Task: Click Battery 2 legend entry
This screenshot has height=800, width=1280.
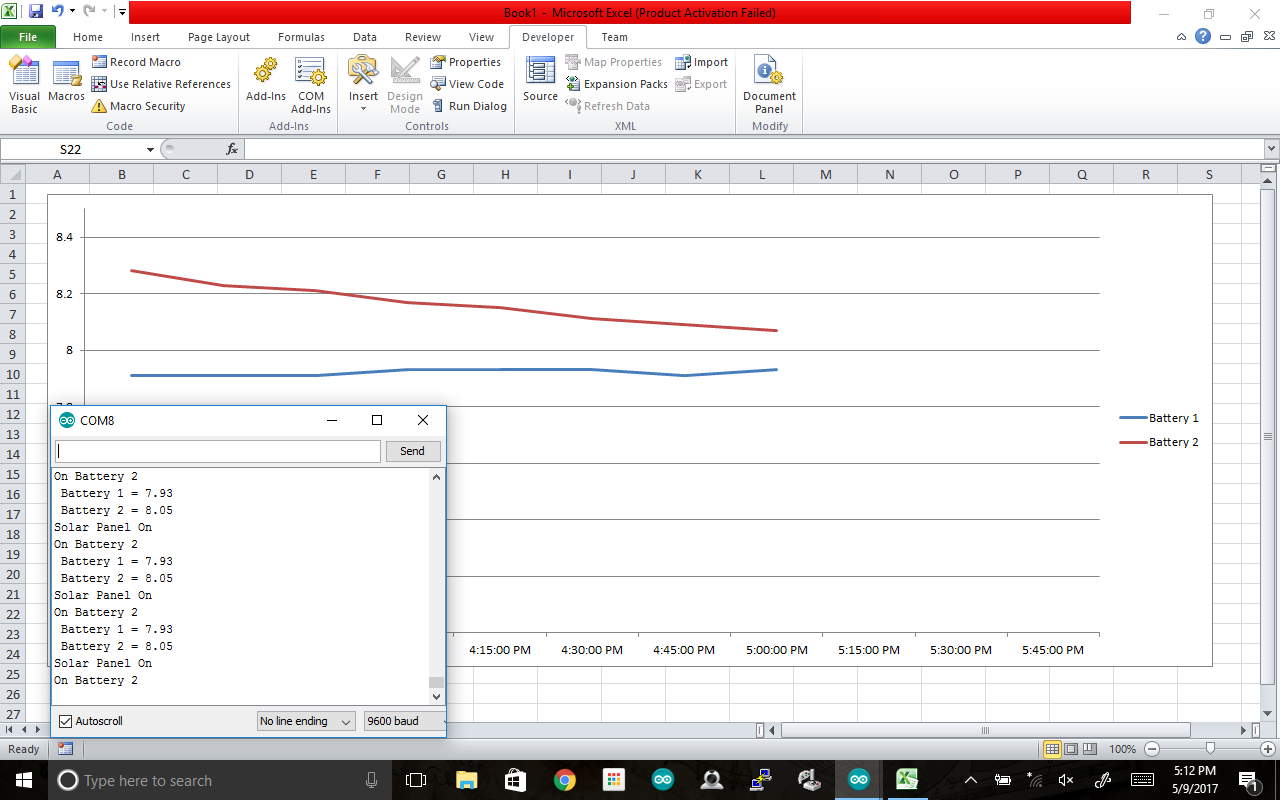Action: point(1159,442)
